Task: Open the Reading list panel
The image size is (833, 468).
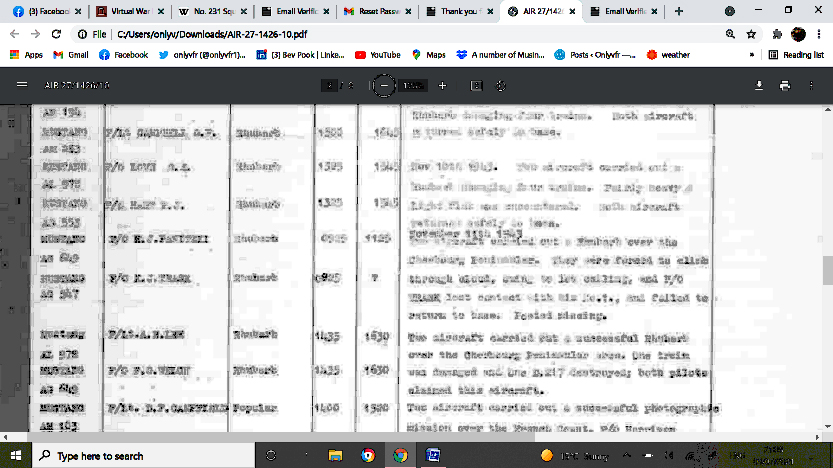Action: coord(796,55)
